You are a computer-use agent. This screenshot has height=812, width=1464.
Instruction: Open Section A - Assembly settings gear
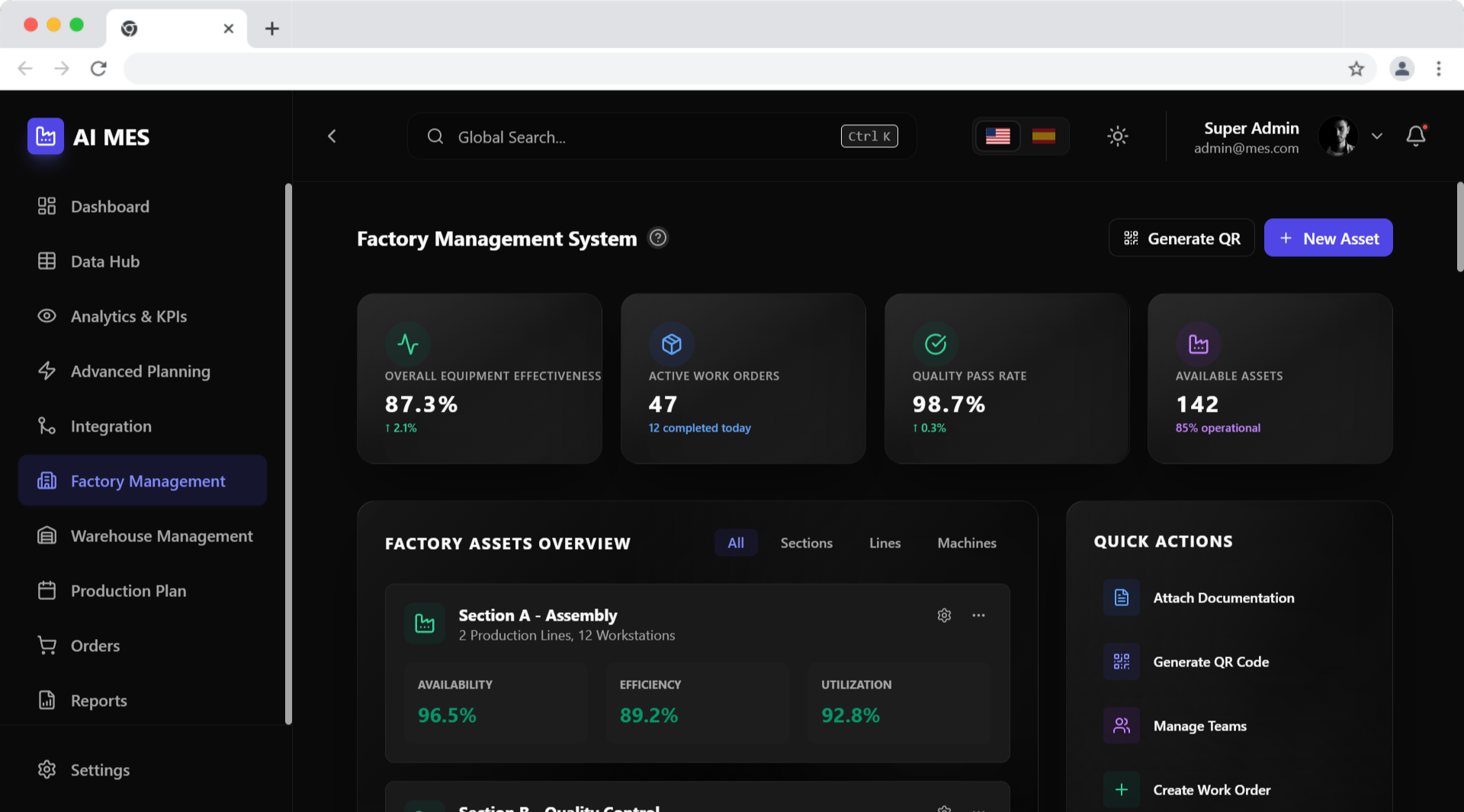pyautogui.click(x=944, y=615)
